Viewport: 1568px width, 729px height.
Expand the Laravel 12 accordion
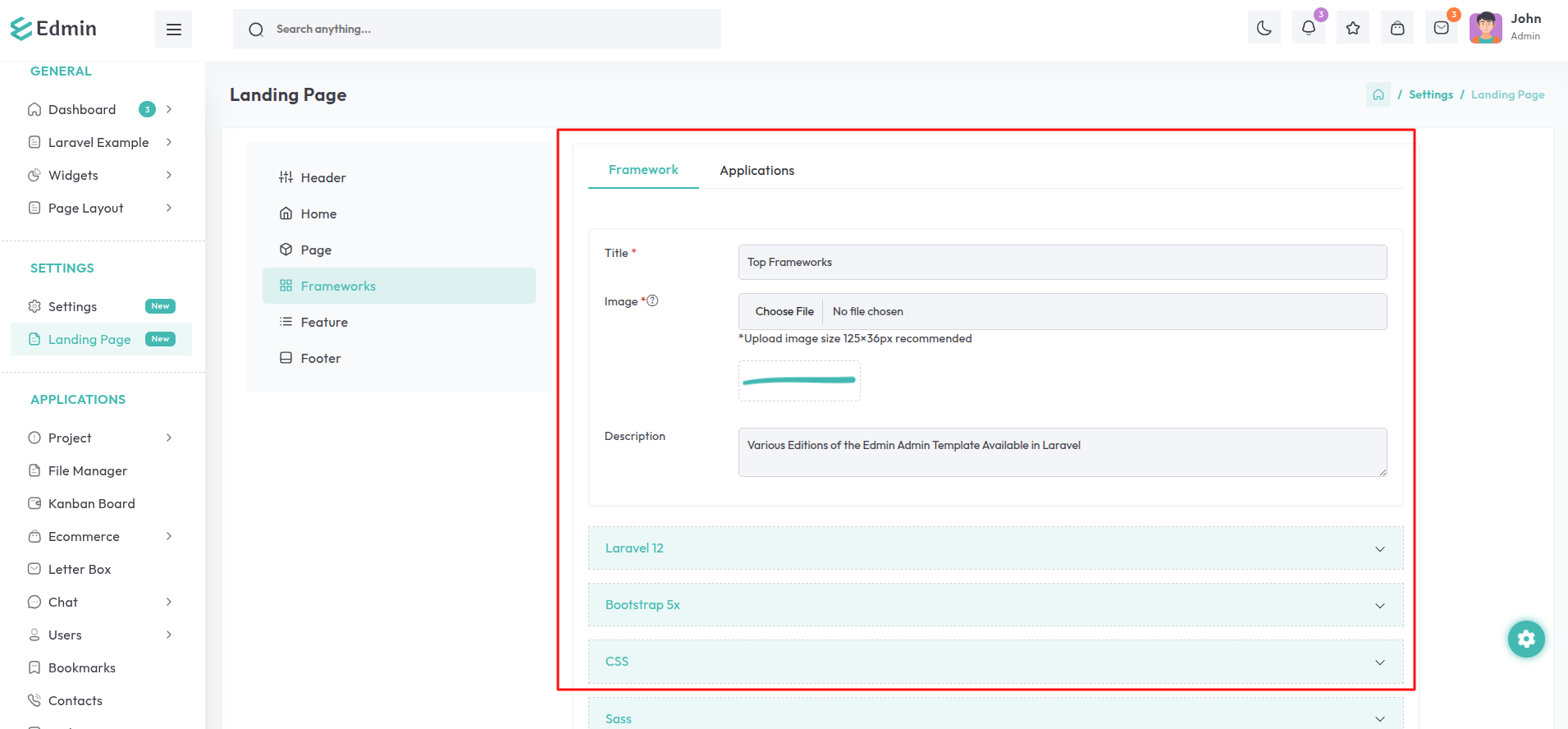(x=994, y=548)
